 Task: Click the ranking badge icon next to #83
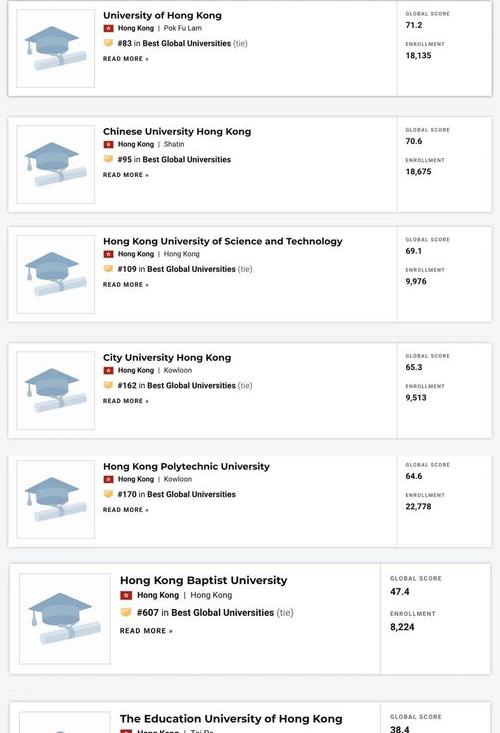tap(108, 43)
